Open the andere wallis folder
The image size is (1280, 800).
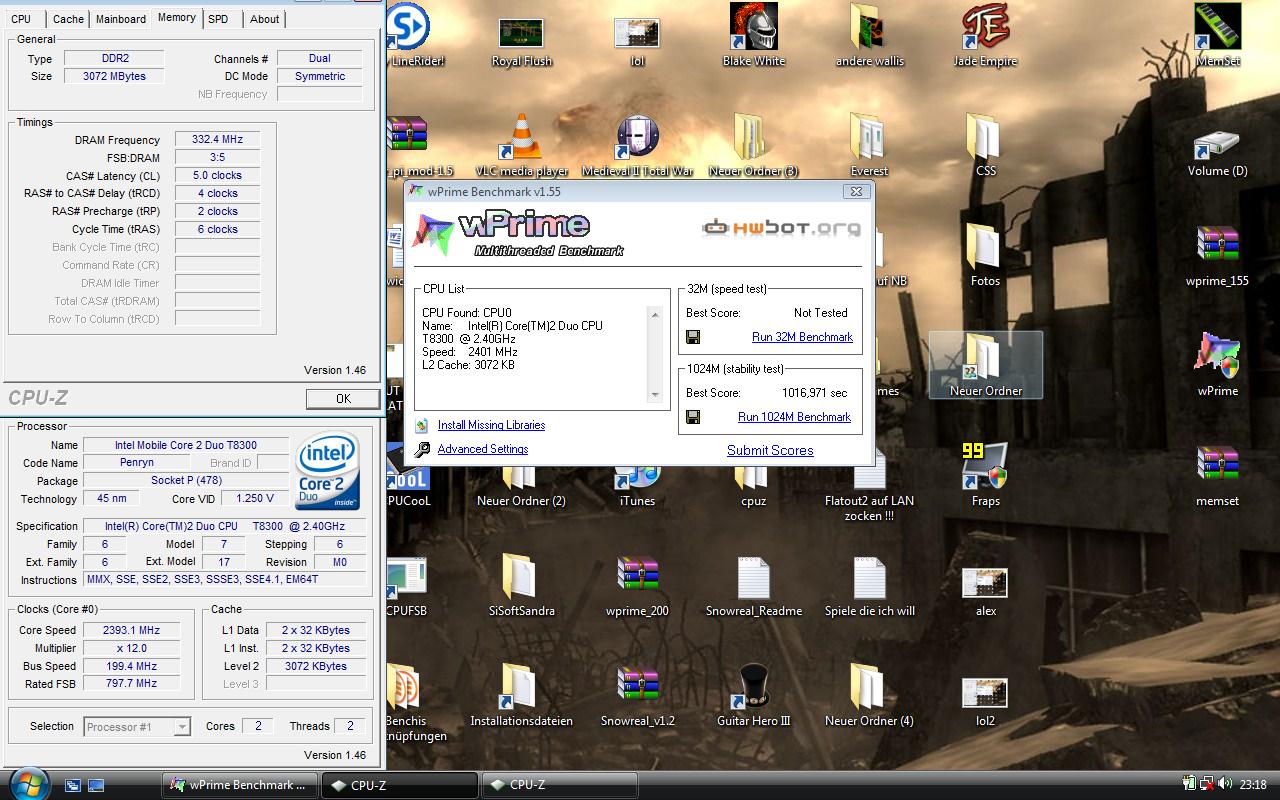click(x=869, y=37)
